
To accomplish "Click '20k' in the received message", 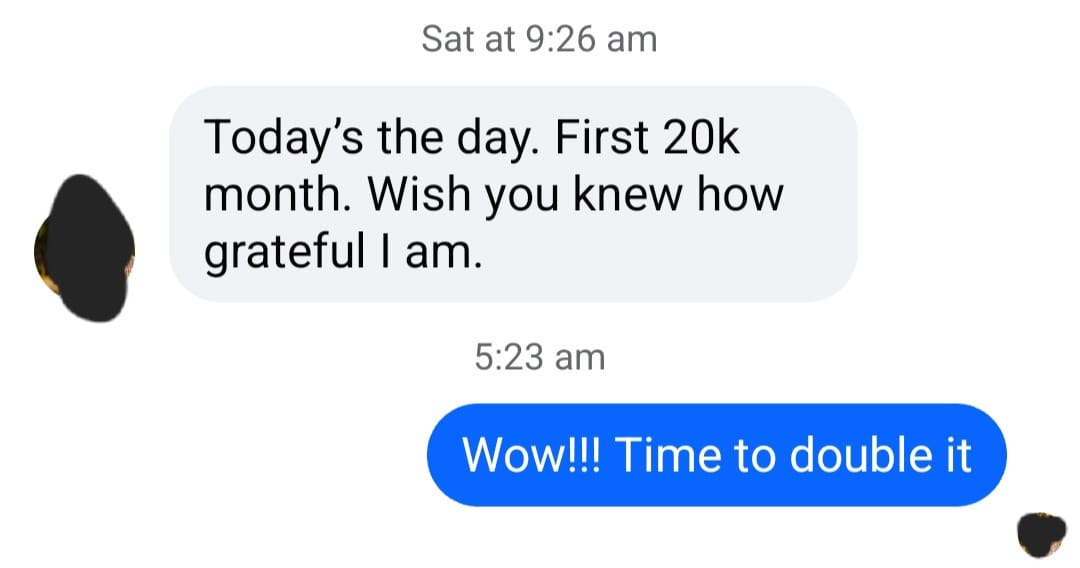I will pos(700,137).
